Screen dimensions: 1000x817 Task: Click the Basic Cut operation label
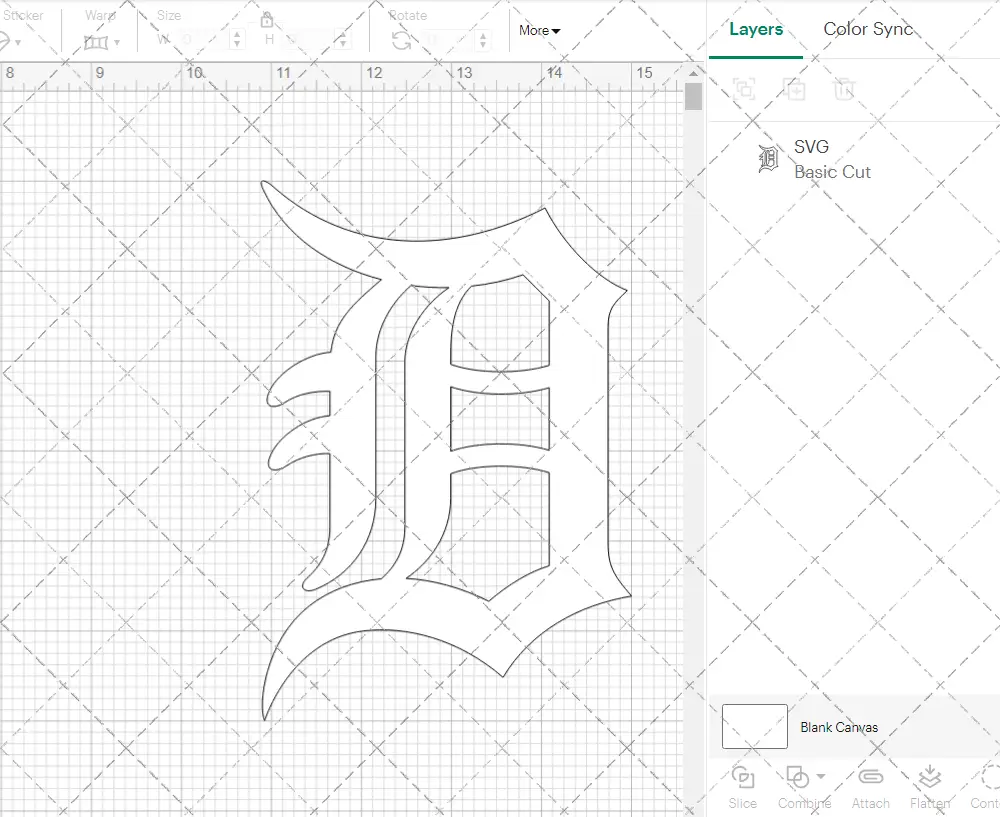coord(832,172)
